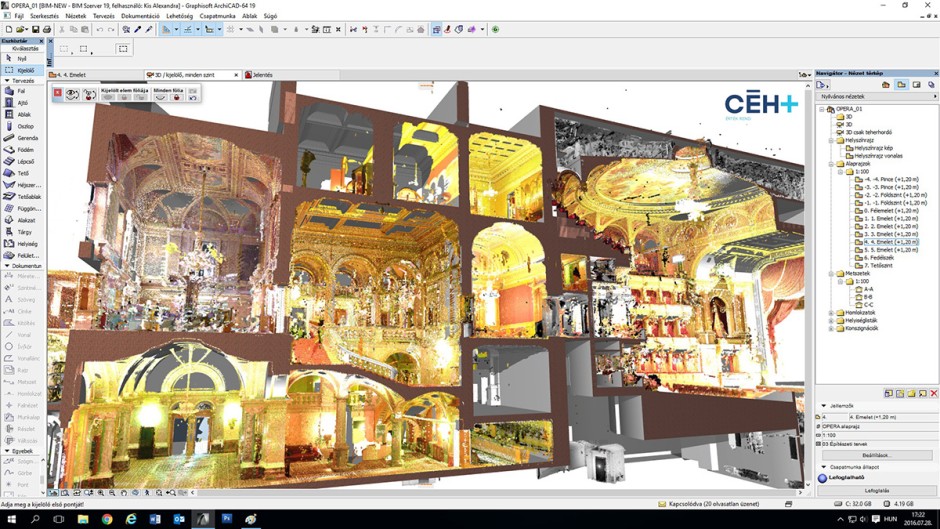This screenshot has width=940, height=529.
Task: Select the Ablak (Window) tool
Action: (x=20, y=115)
